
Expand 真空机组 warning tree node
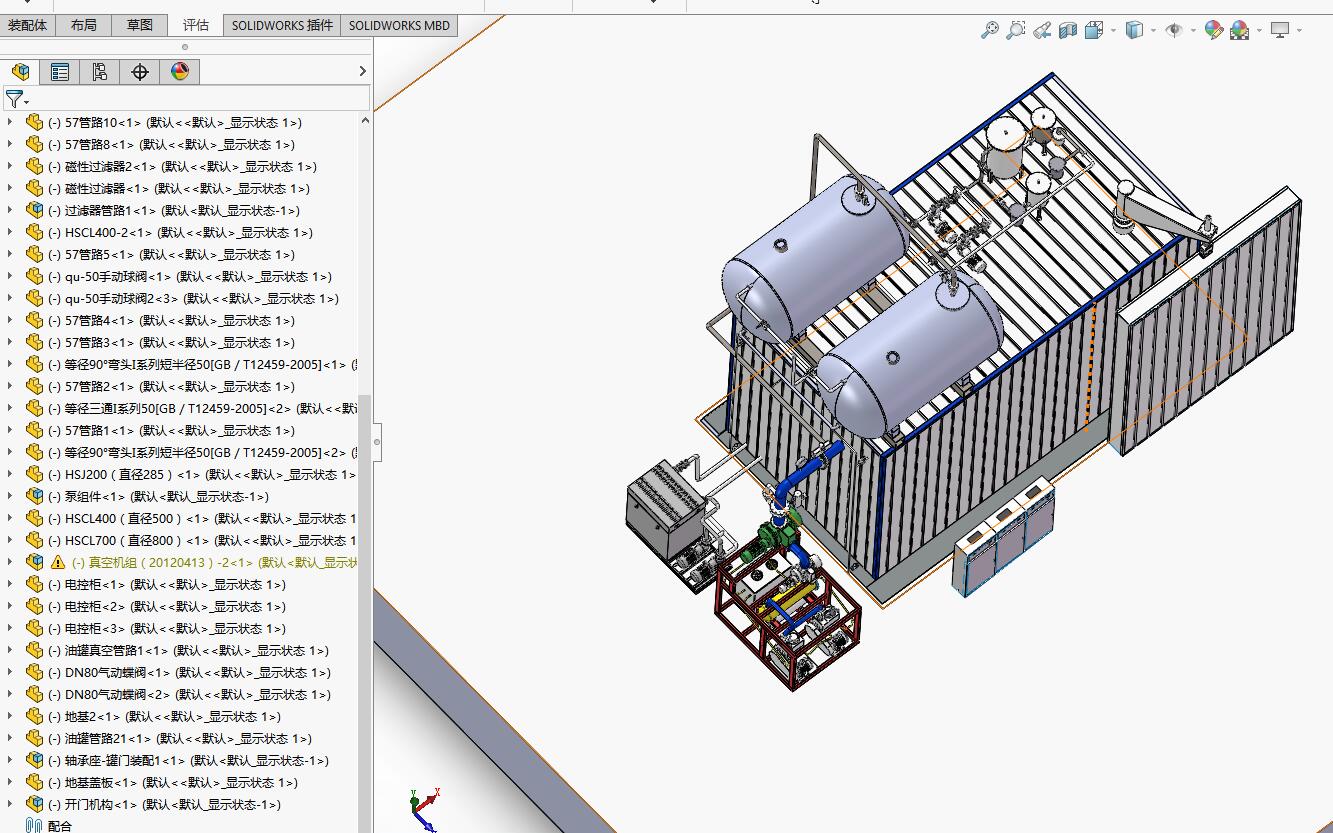(10, 562)
